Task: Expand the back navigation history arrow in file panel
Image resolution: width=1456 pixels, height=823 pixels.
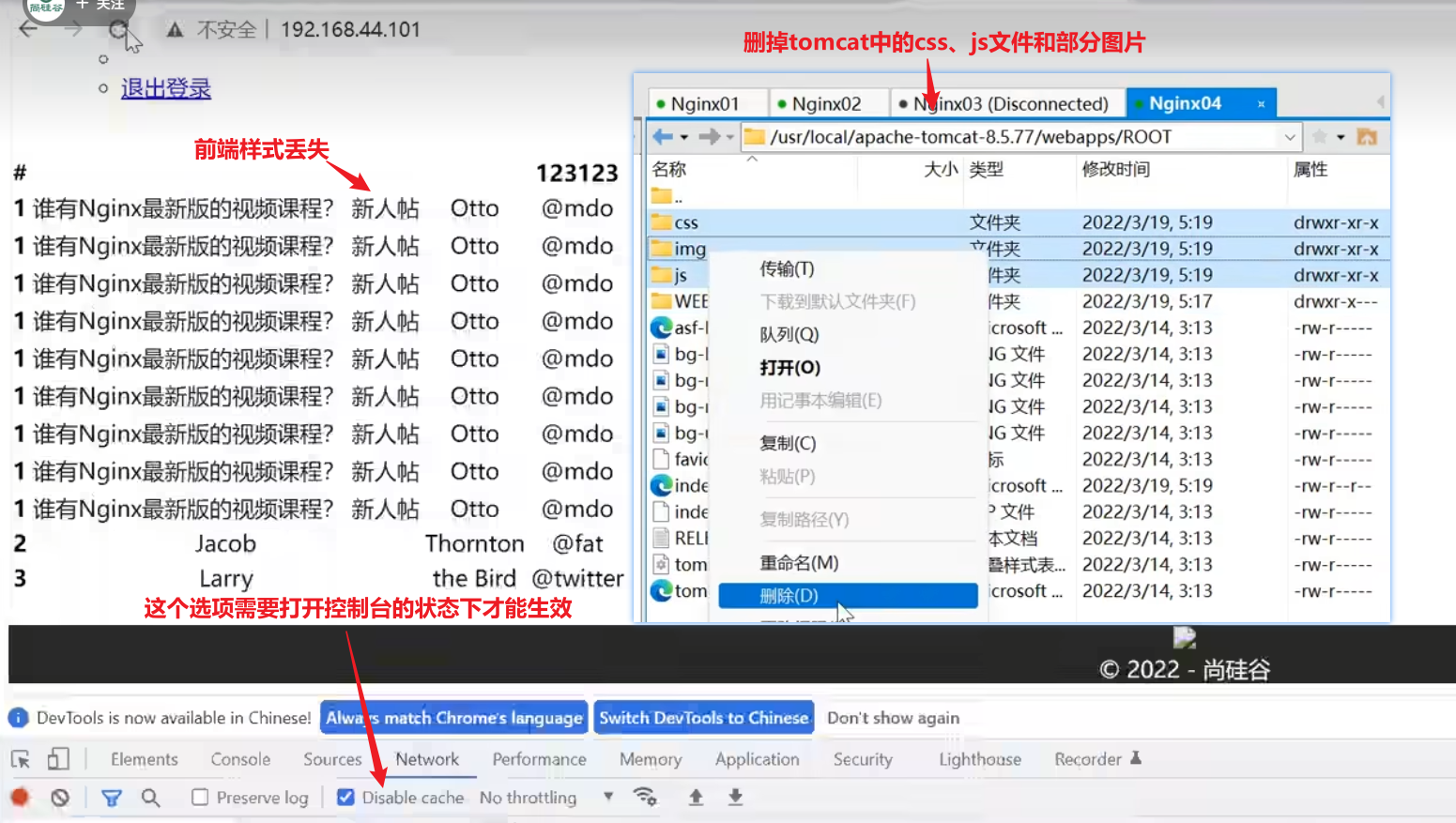Action: point(684,137)
